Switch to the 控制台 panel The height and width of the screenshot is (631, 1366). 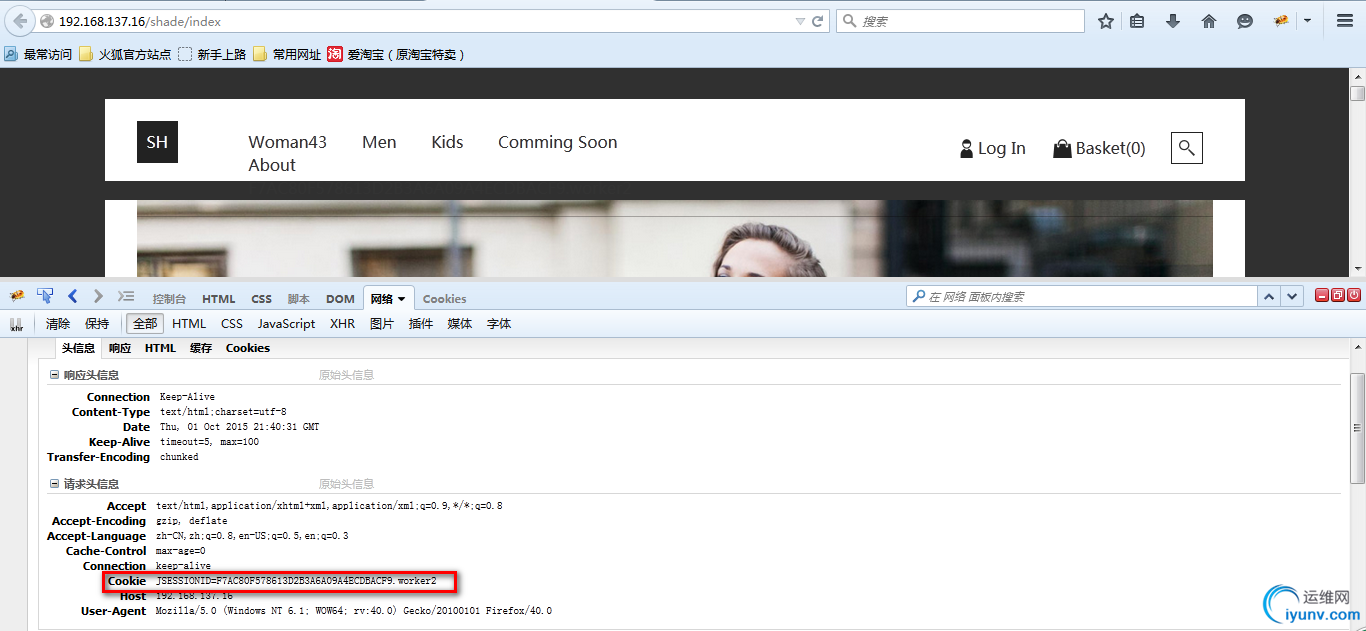tap(169, 299)
